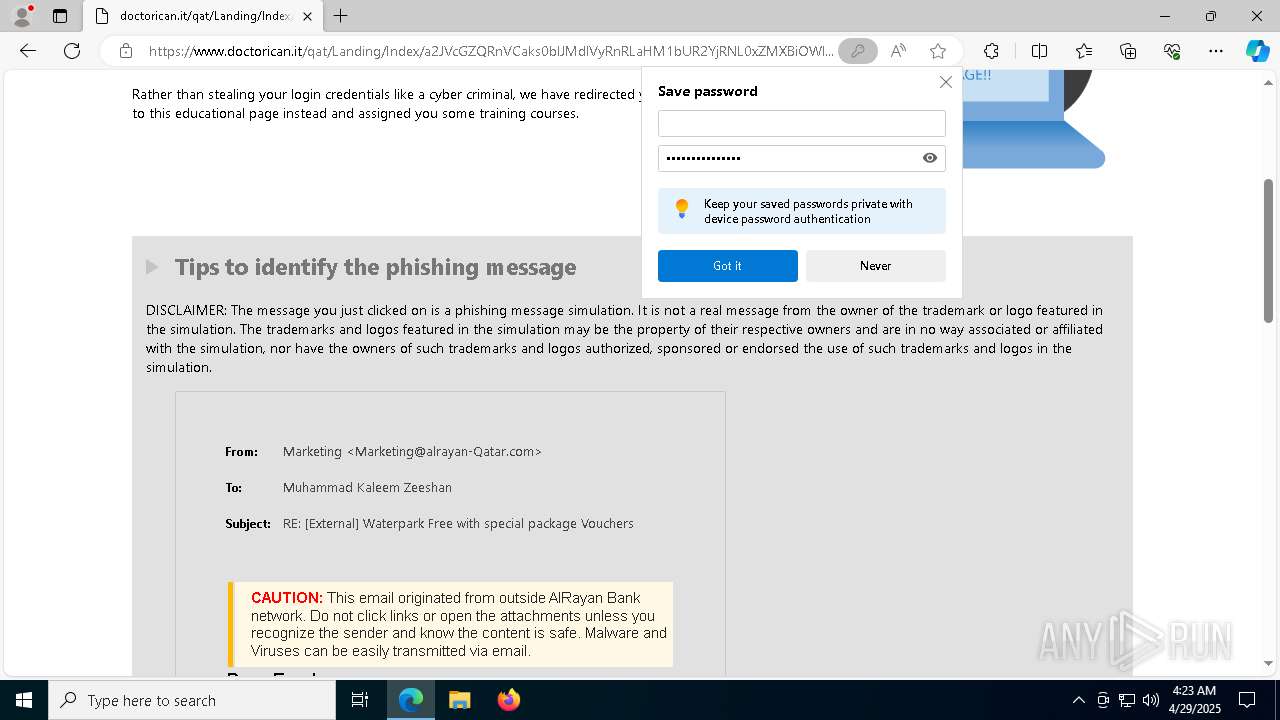Click the taskbar search box
The width and height of the screenshot is (1280, 720).
coord(192,700)
